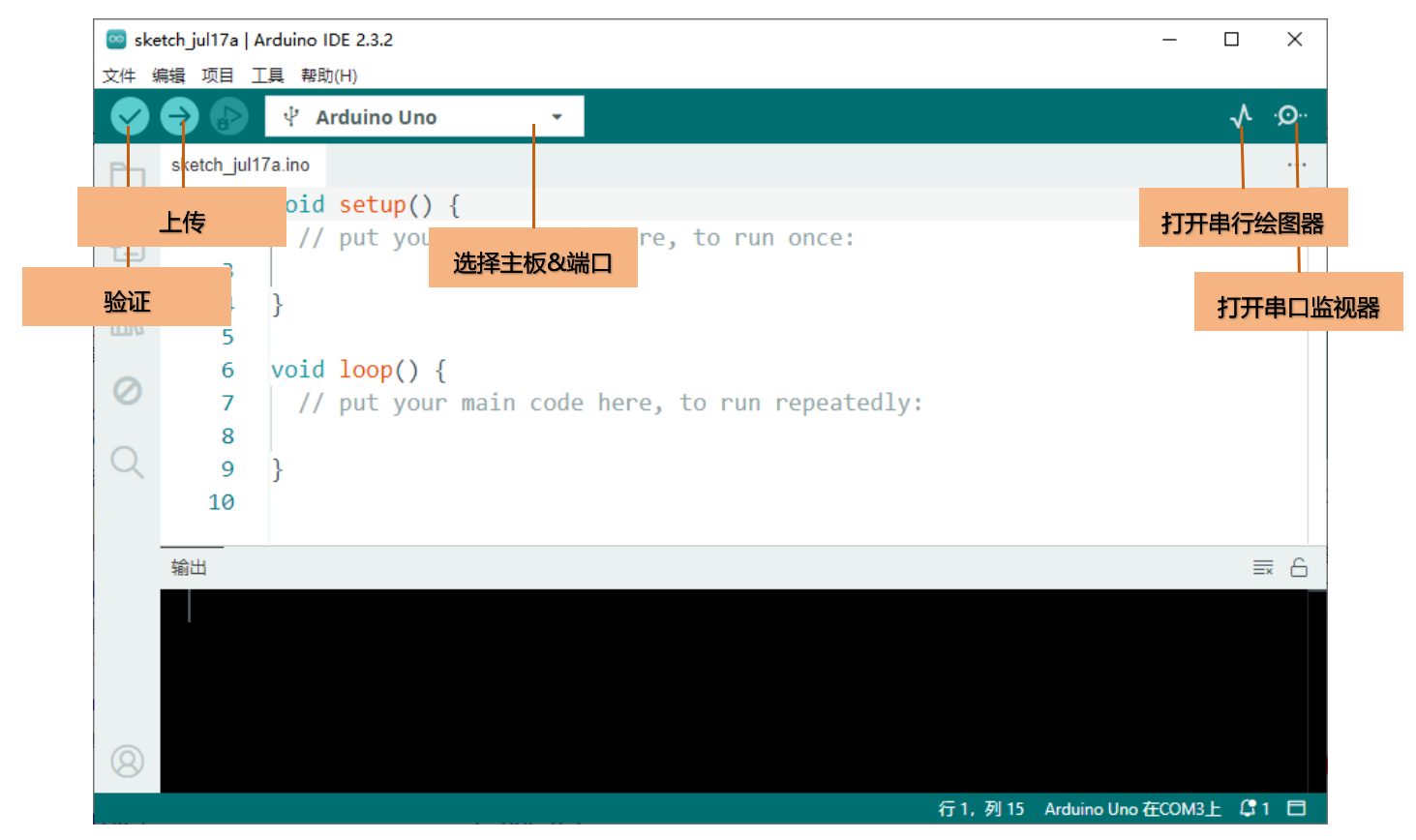Click the board selector dropdown arrow

point(557,117)
